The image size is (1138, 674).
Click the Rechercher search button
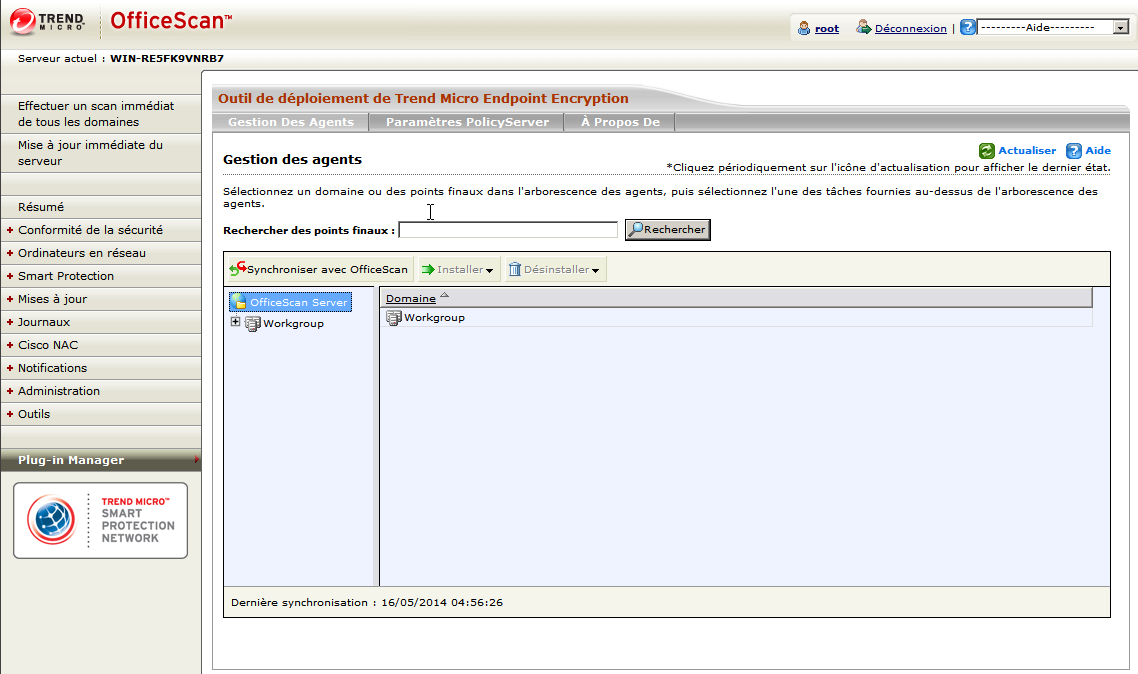coord(667,230)
